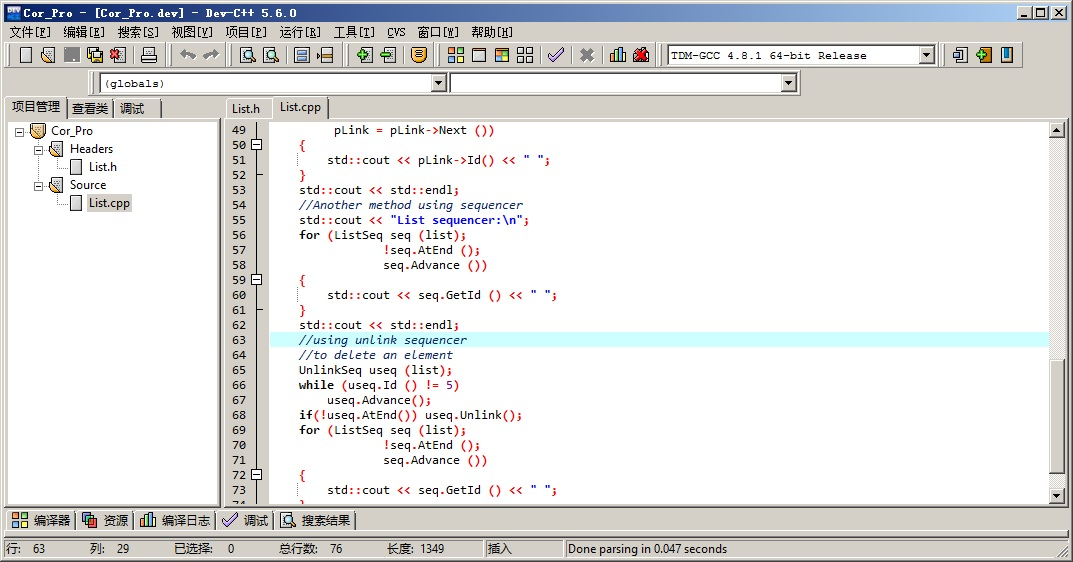Click the Insert green plus icon right of compiler selector
Screen dimensions: 1073x562
click(x=983, y=55)
